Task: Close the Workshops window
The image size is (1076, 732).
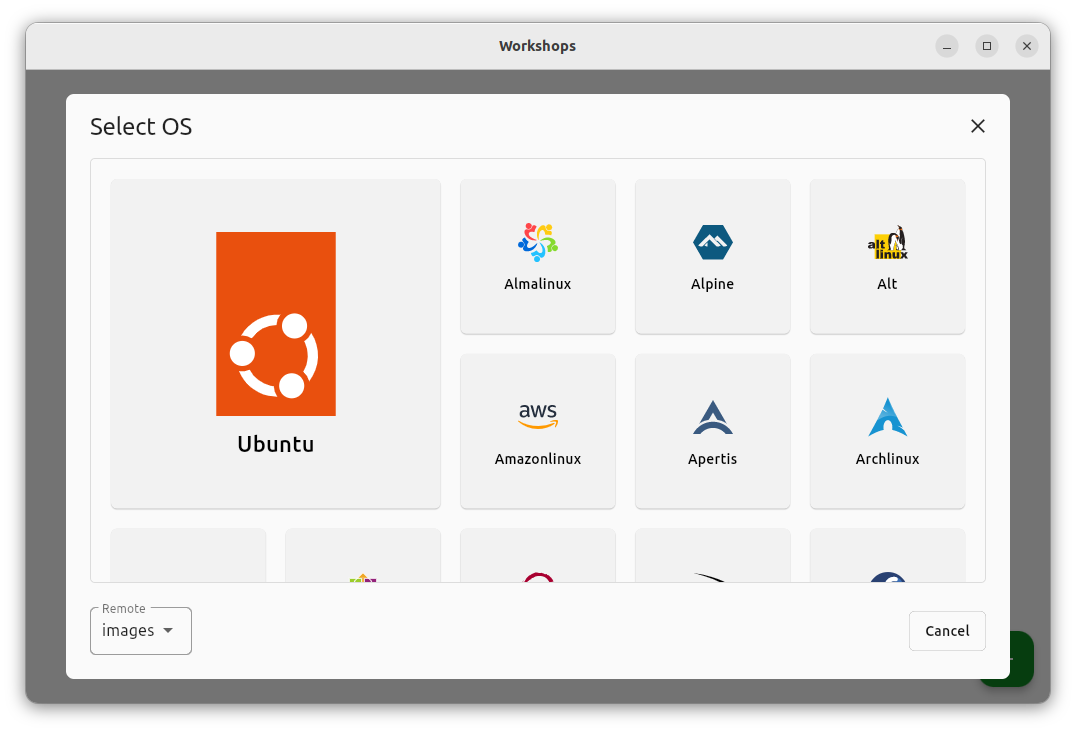Action: tap(1027, 46)
